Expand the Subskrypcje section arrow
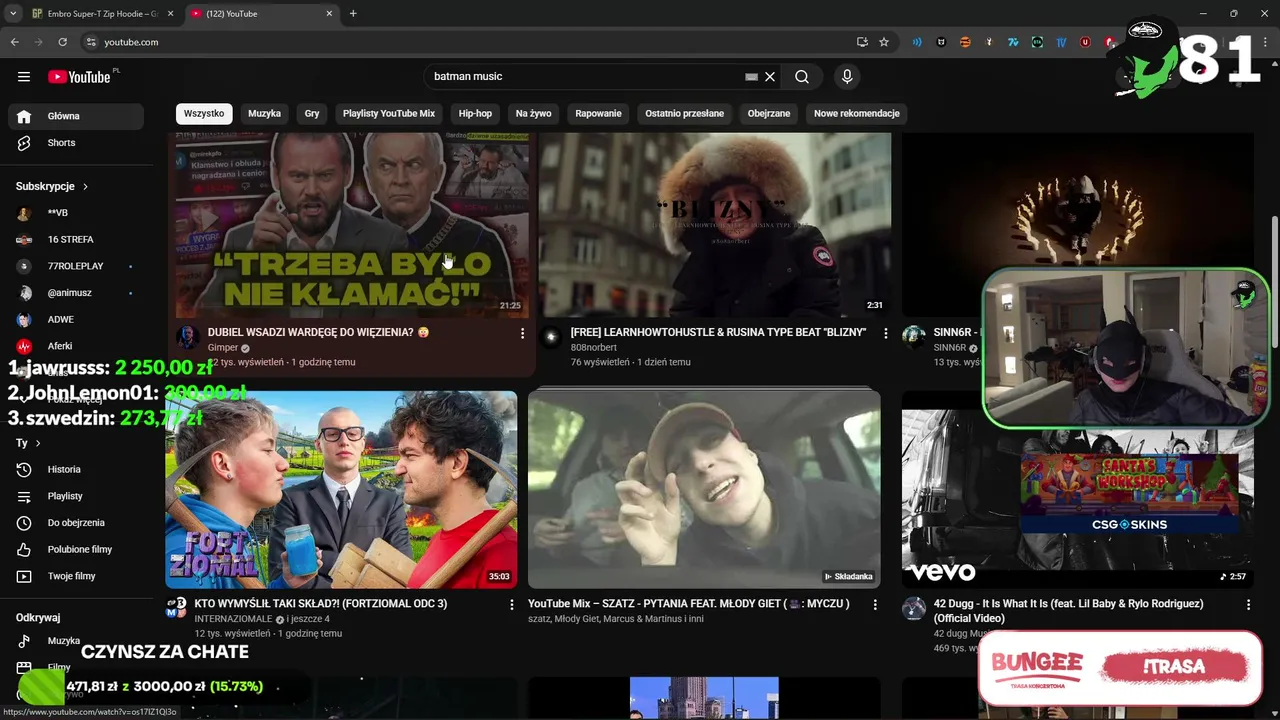Viewport: 1280px width, 720px height. (x=85, y=187)
